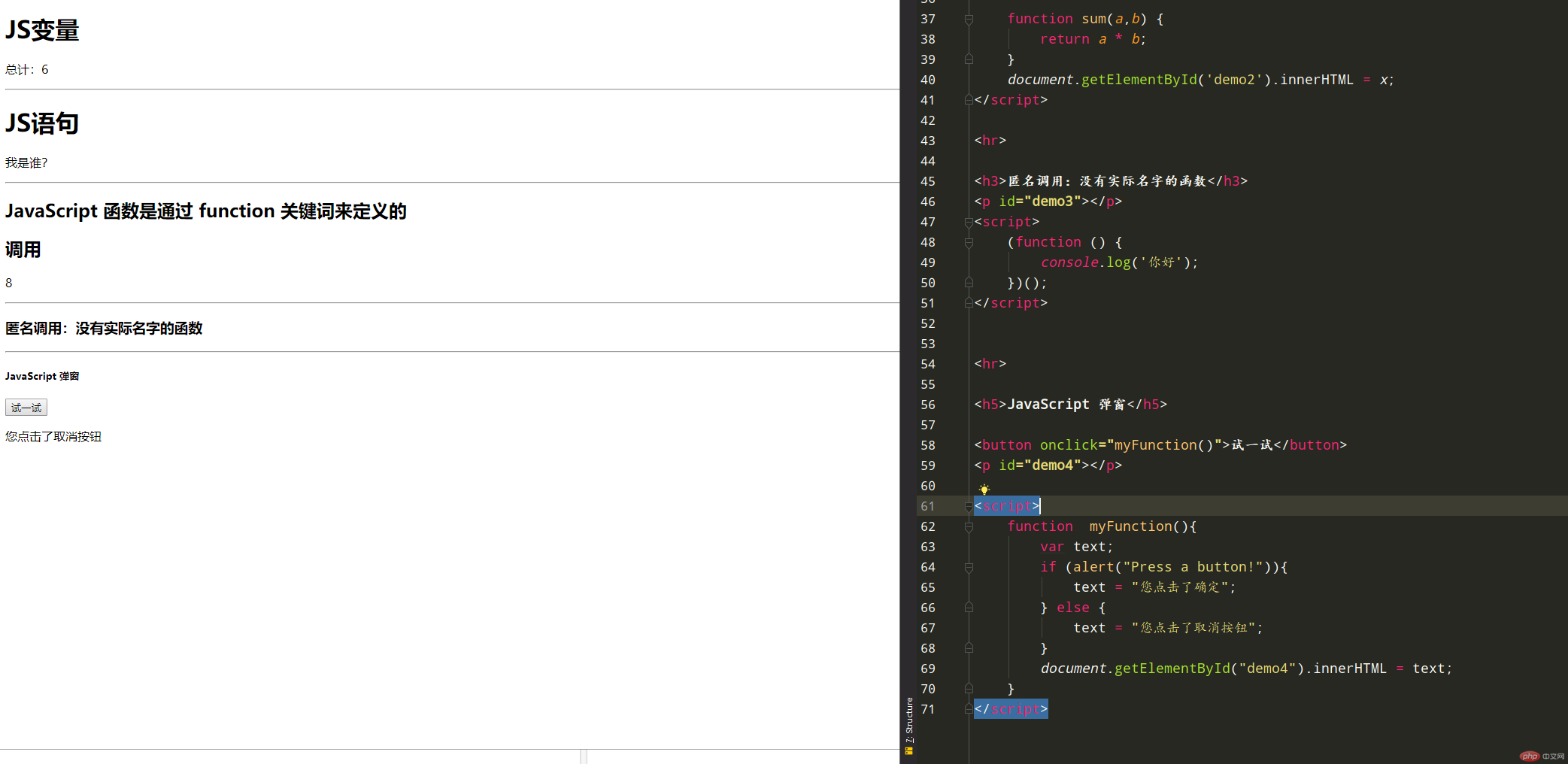
Task: Click the text = "您点击了确定" code line
Action: point(1154,587)
